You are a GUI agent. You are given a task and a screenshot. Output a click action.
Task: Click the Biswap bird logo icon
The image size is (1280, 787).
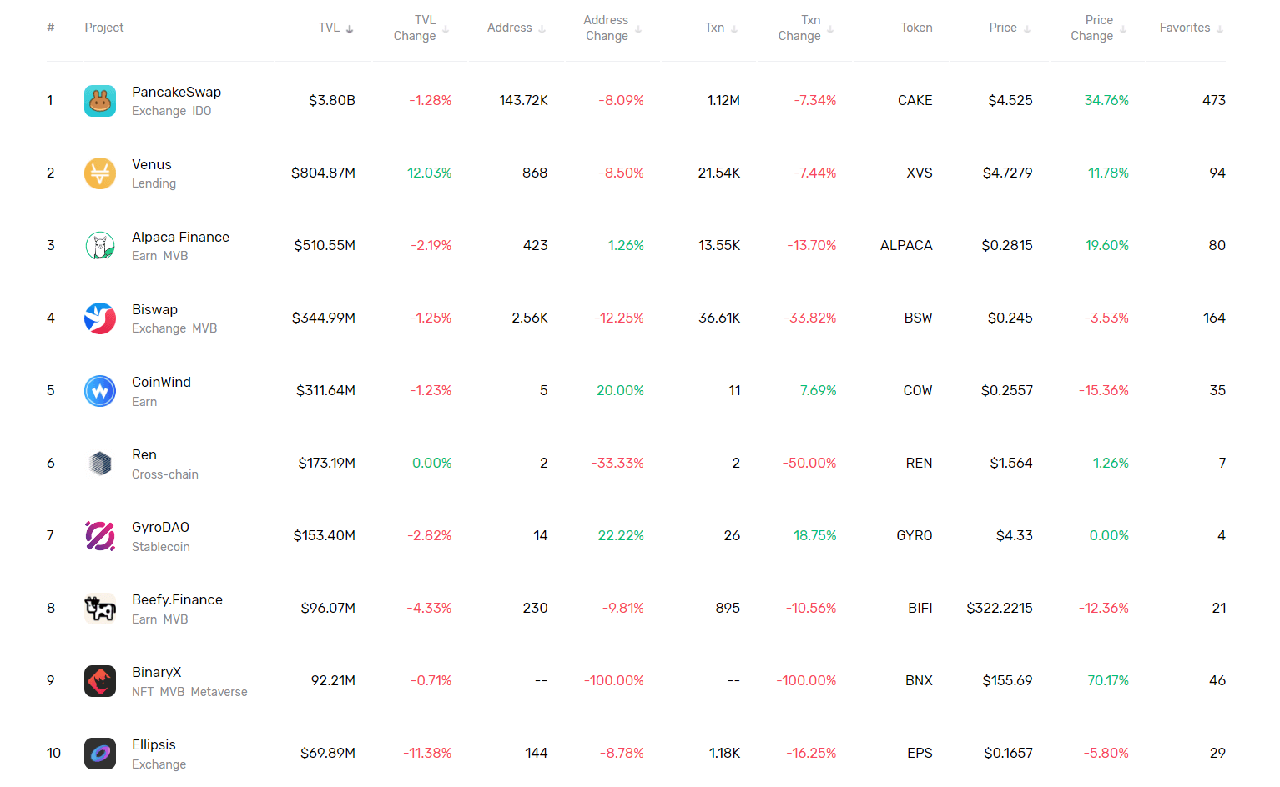tap(100, 318)
